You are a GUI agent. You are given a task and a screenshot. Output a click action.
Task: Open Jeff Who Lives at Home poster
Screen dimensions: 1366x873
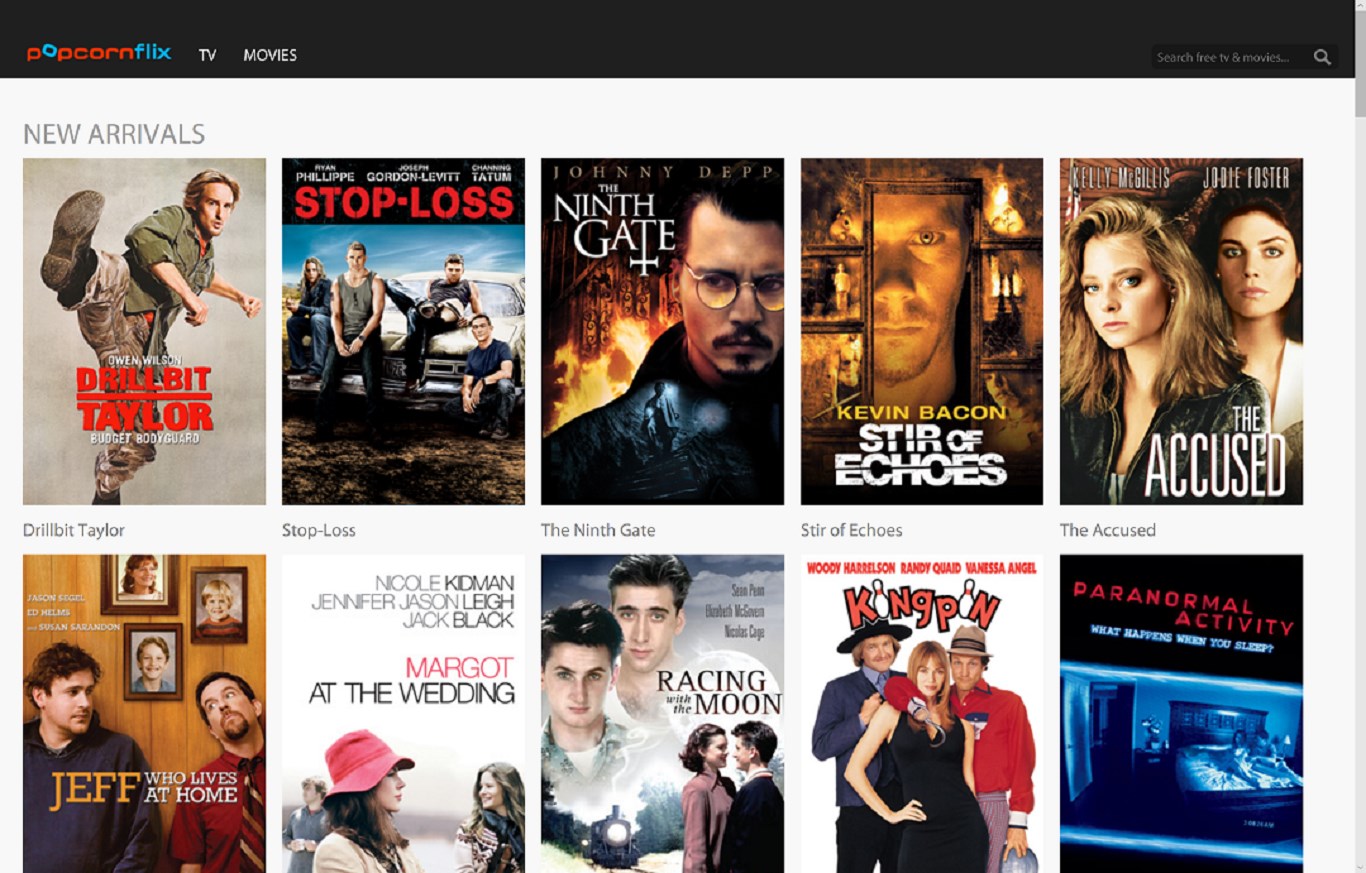coord(144,714)
